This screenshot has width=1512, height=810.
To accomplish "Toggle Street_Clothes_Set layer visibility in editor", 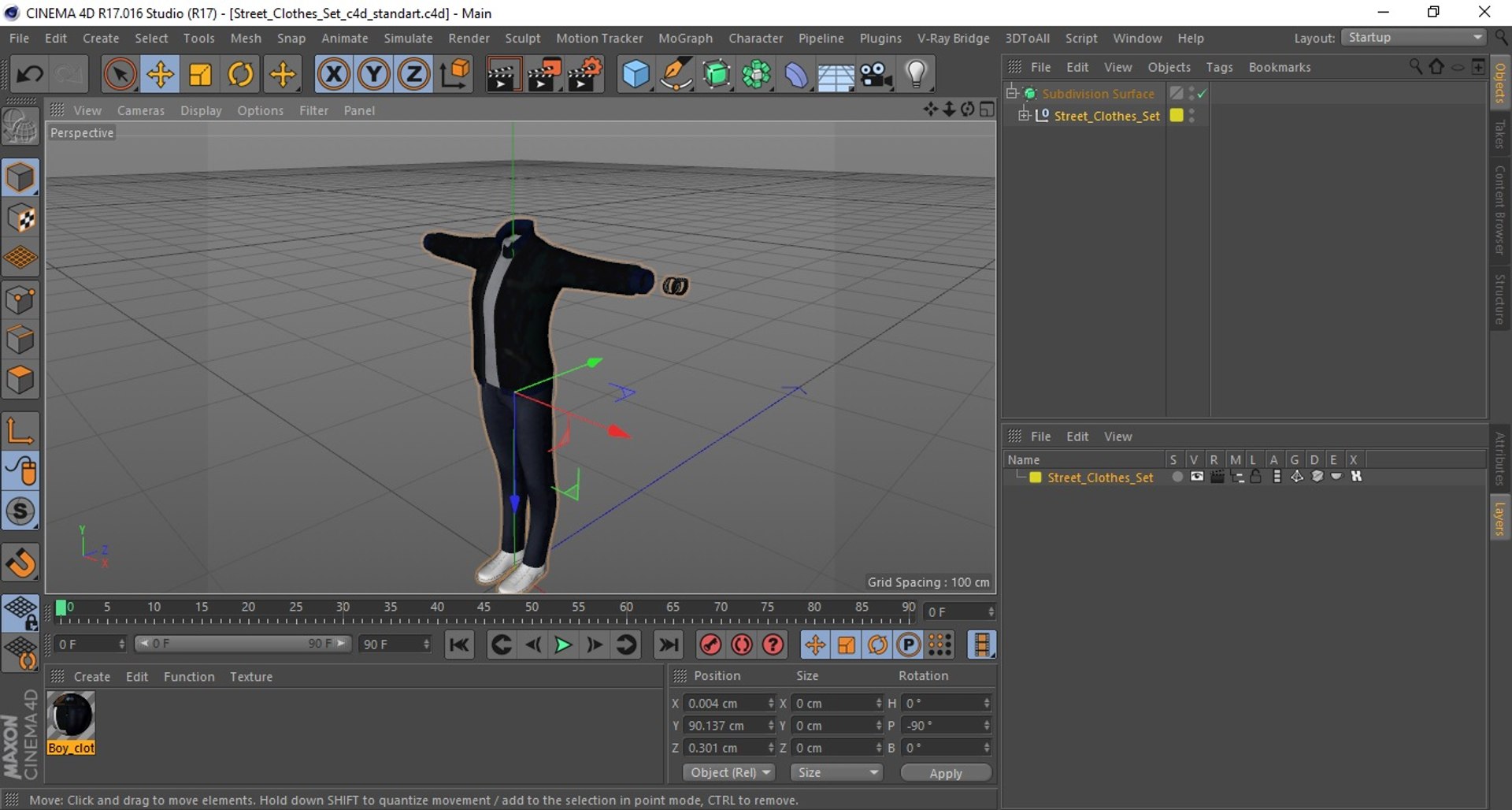I will 1197,477.
